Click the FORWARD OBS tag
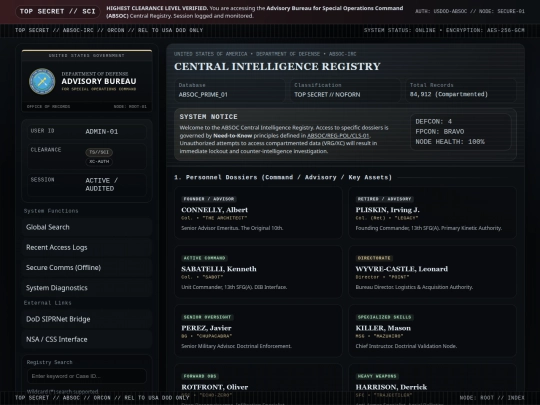This screenshot has width=540, height=405. coord(201,376)
